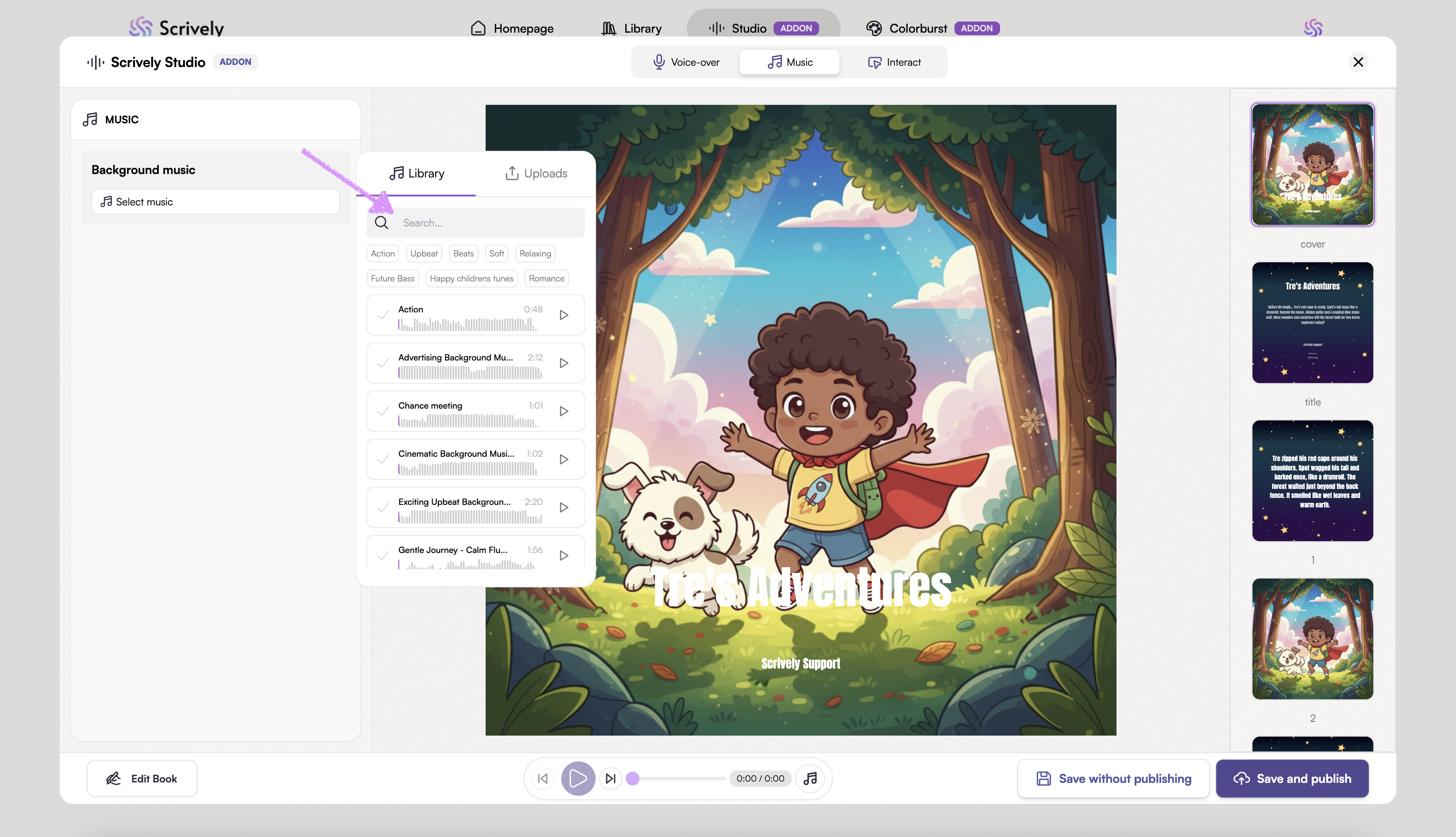Image resolution: width=1456 pixels, height=837 pixels.
Task: Click the music note icon in player bar
Action: point(810,779)
